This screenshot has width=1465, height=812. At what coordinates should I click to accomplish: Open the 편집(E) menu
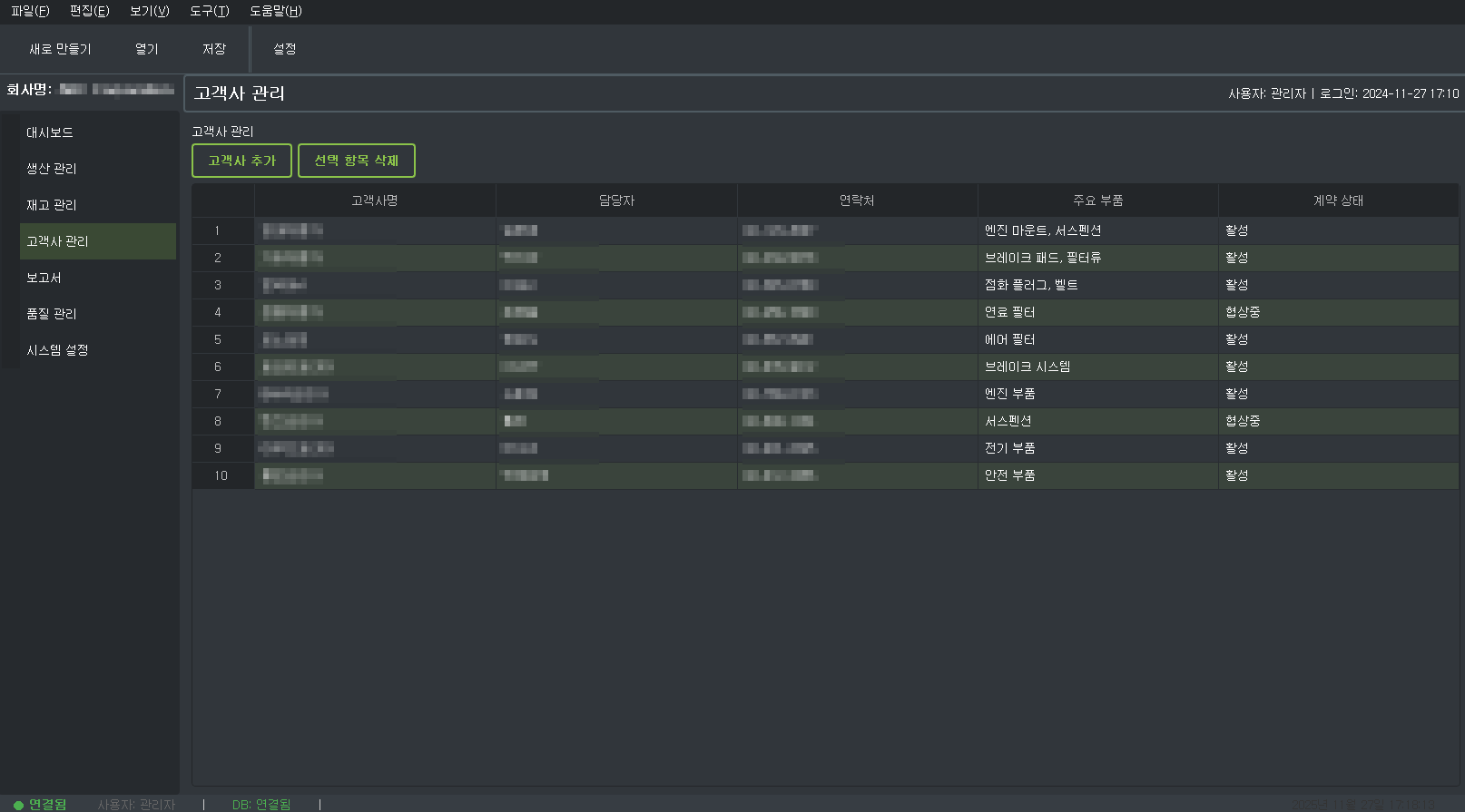pyautogui.click(x=89, y=11)
